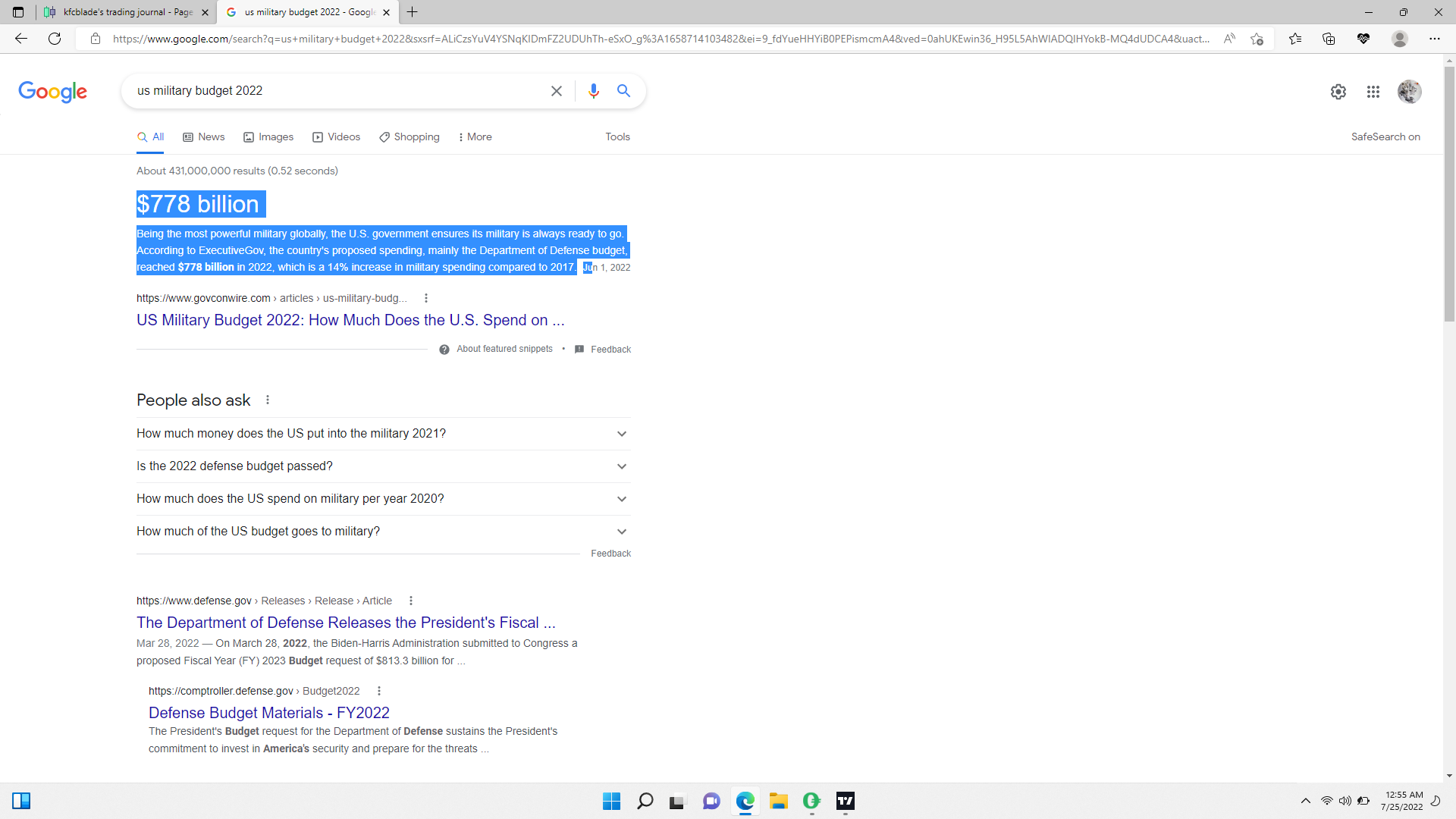Expand the 2021 military money question
This screenshot has width=1456, height=819.
pyautogui.click(x=383, y=434)
